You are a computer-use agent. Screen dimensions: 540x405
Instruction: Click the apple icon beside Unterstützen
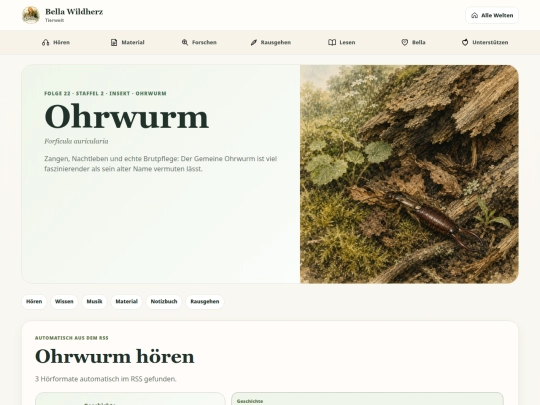(465, 42)
